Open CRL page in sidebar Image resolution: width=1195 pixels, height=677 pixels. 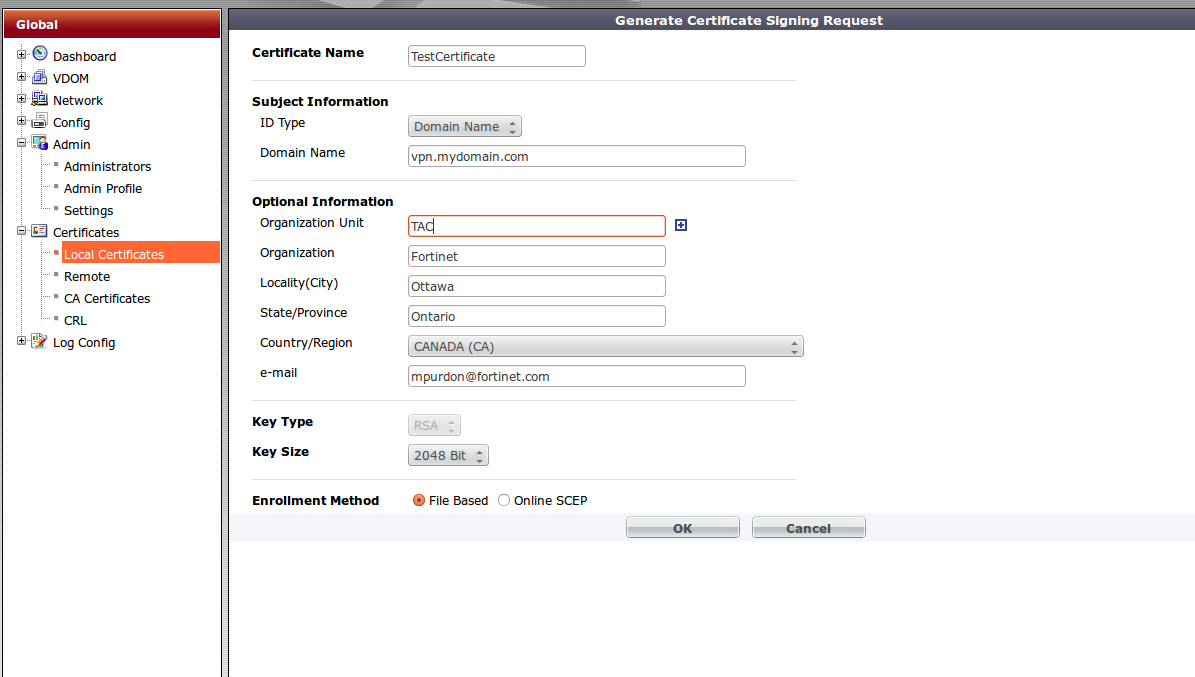click(75, 321)
